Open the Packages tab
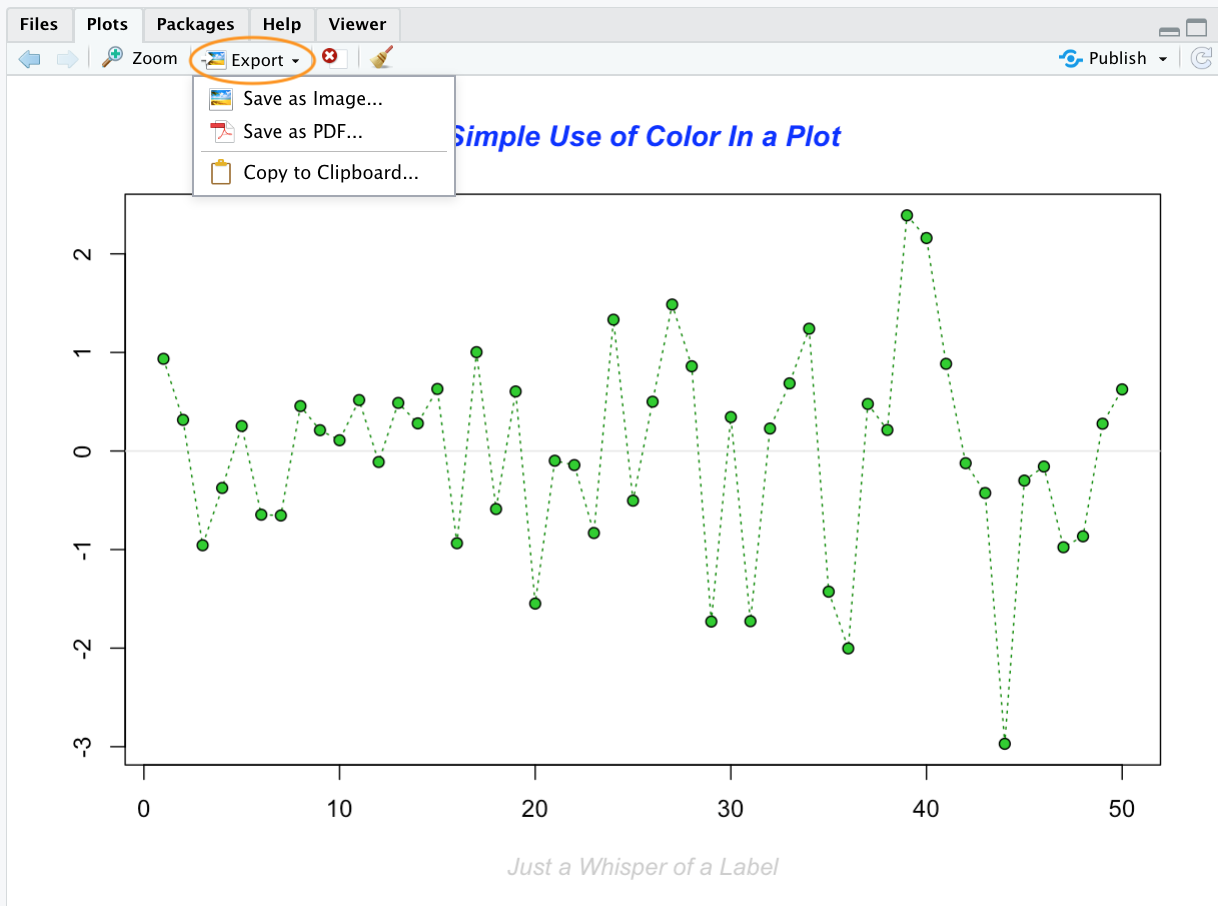Screen dimensions: 1218x906 [195, 24]
